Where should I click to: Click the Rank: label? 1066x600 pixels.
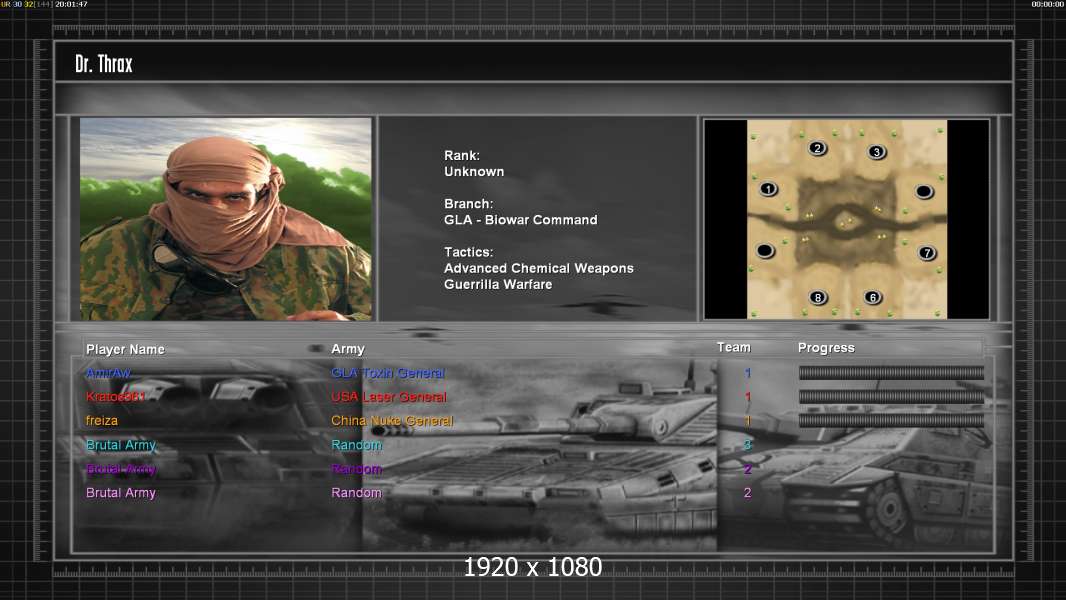coord(462,156)
